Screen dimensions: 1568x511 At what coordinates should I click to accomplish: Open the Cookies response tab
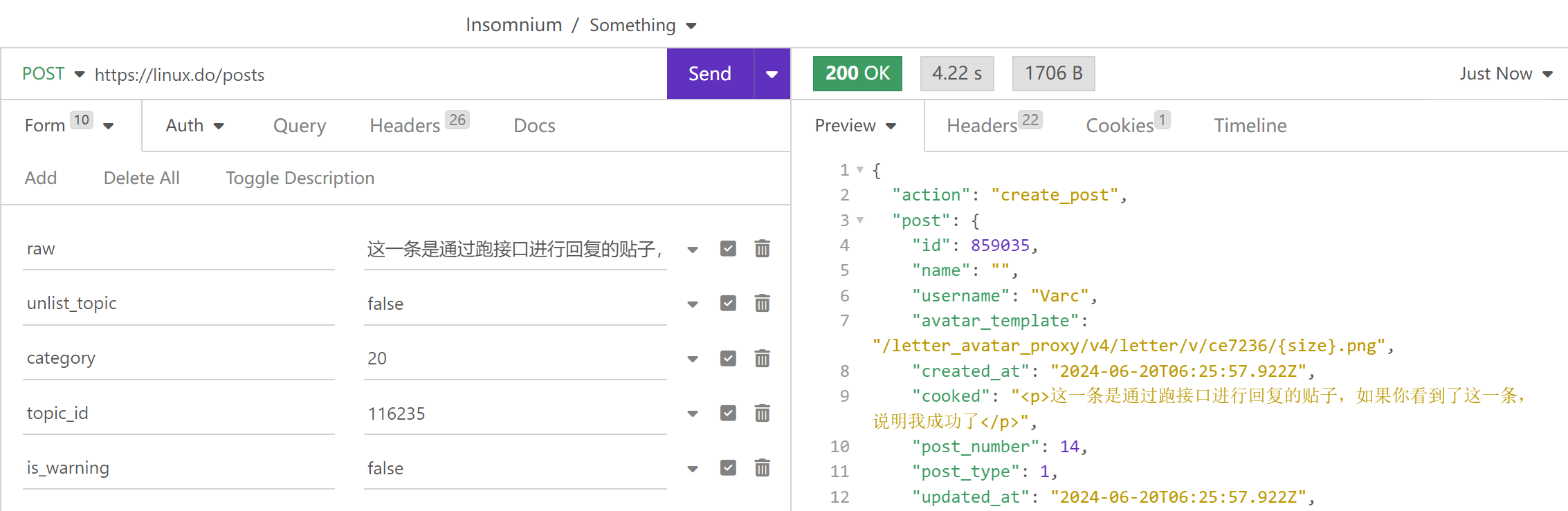[x=1127, y=125]
